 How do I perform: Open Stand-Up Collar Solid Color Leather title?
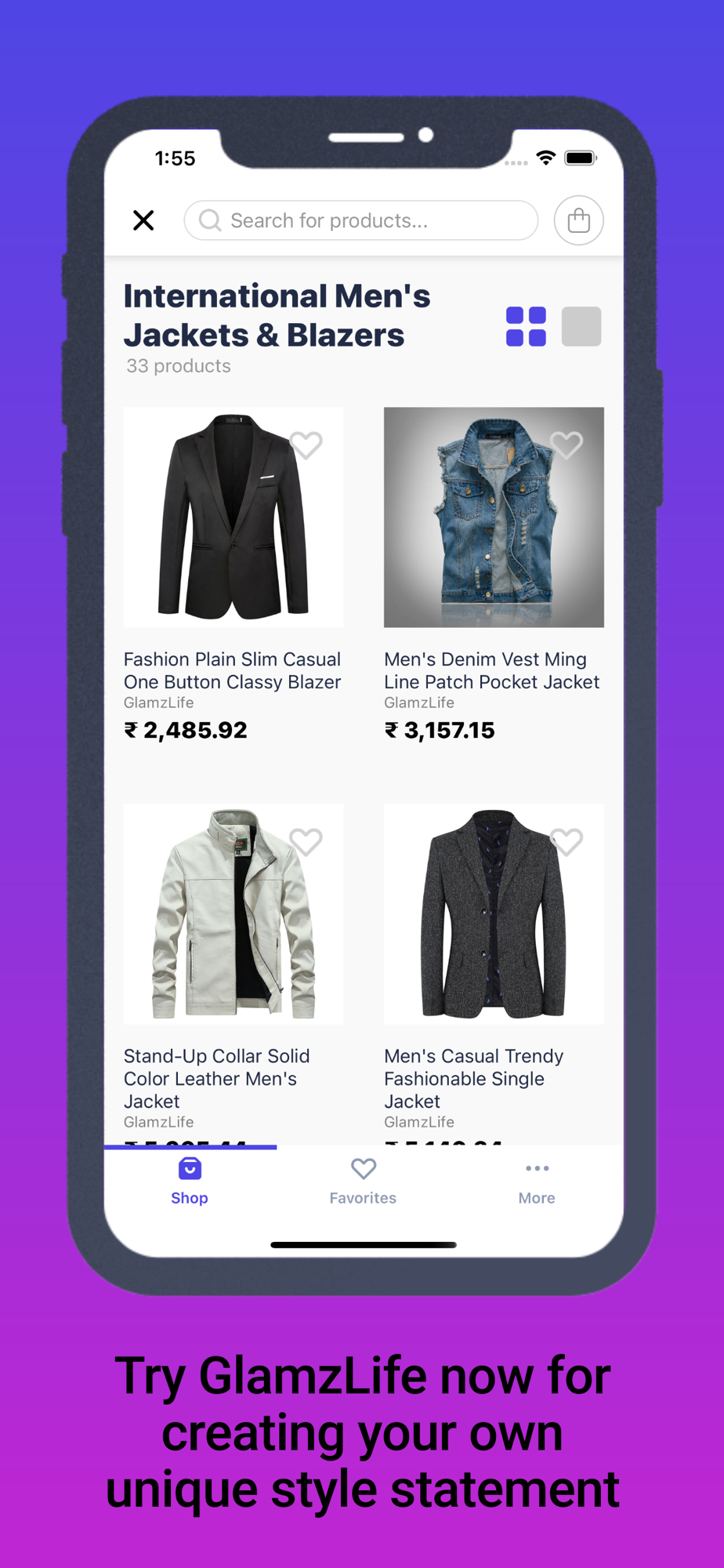217,1078
